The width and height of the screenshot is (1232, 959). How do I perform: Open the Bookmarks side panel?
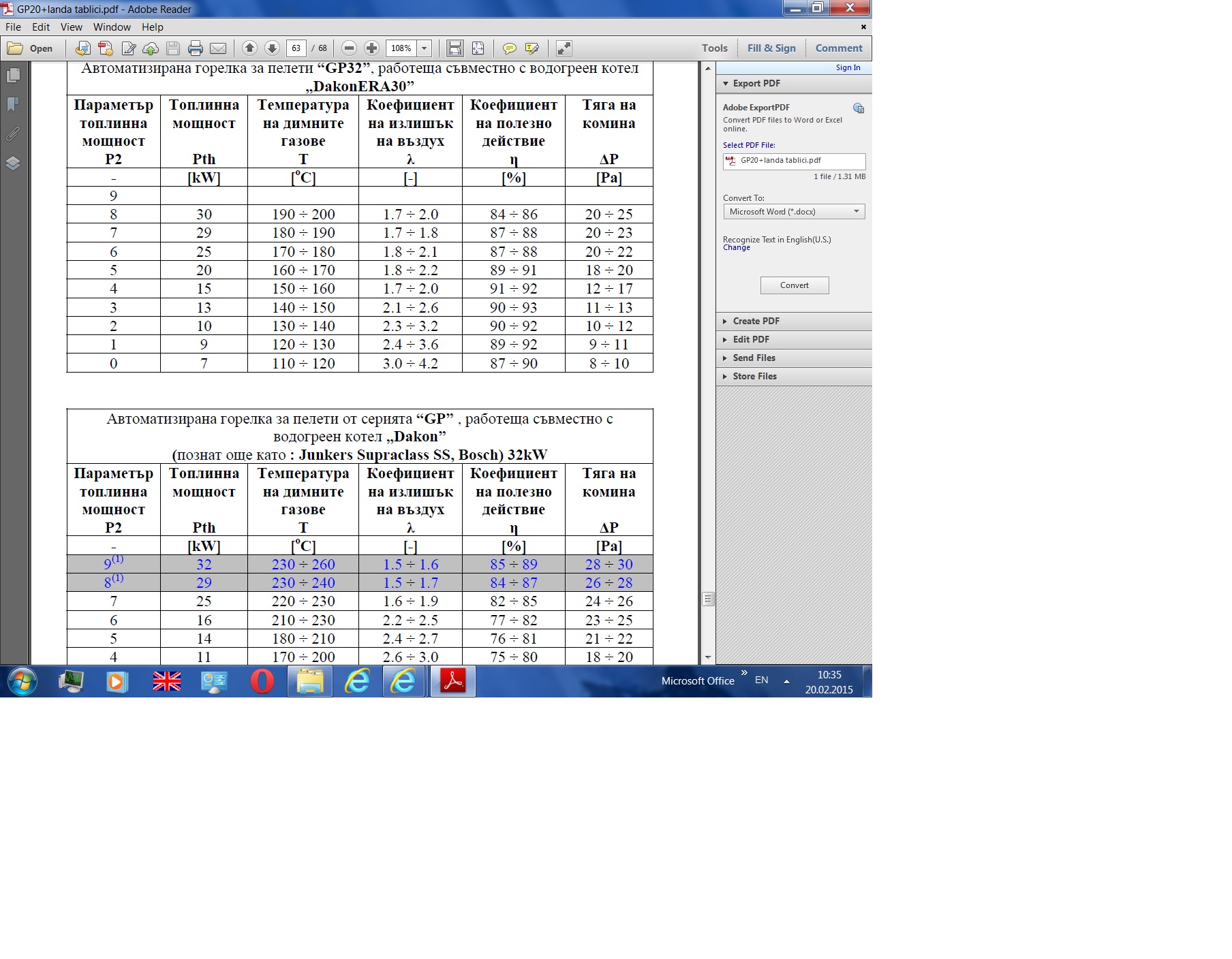click(x=13, y=104)
